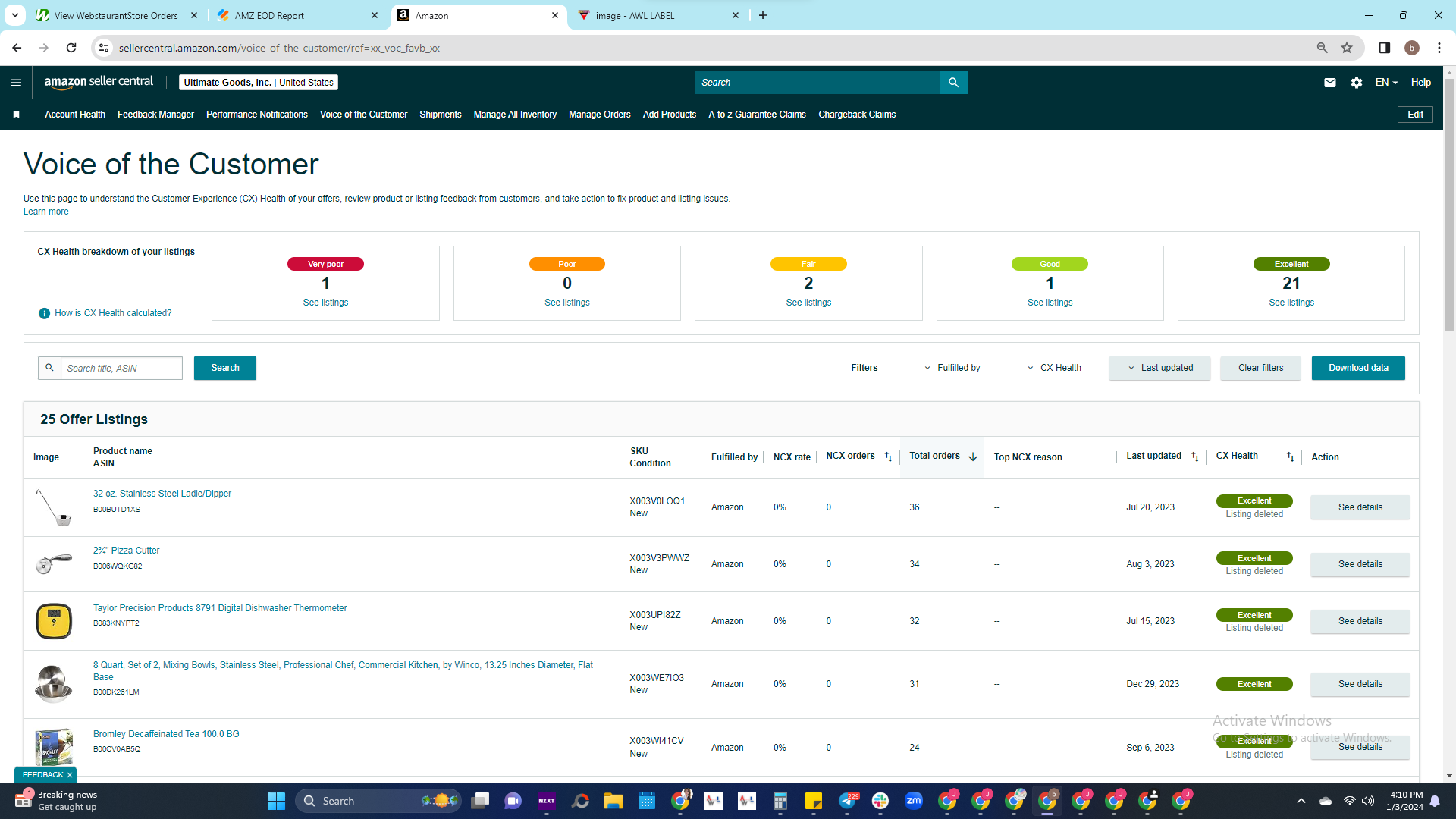Screen dimensions: 1456x819
Task: Open the messages envelope icon
Action: click(x=1330, y=83)
